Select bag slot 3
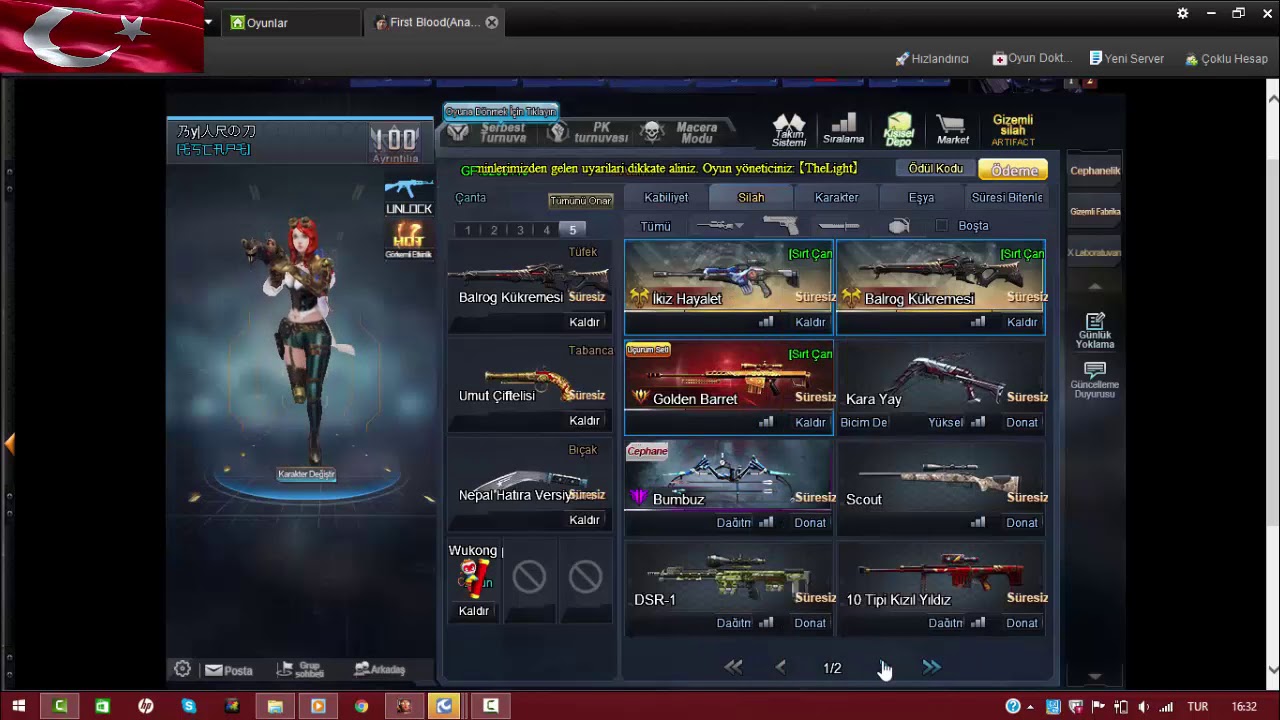Image resolution: width=1280 pixels, height=720 pixels. tap(520, 230)
